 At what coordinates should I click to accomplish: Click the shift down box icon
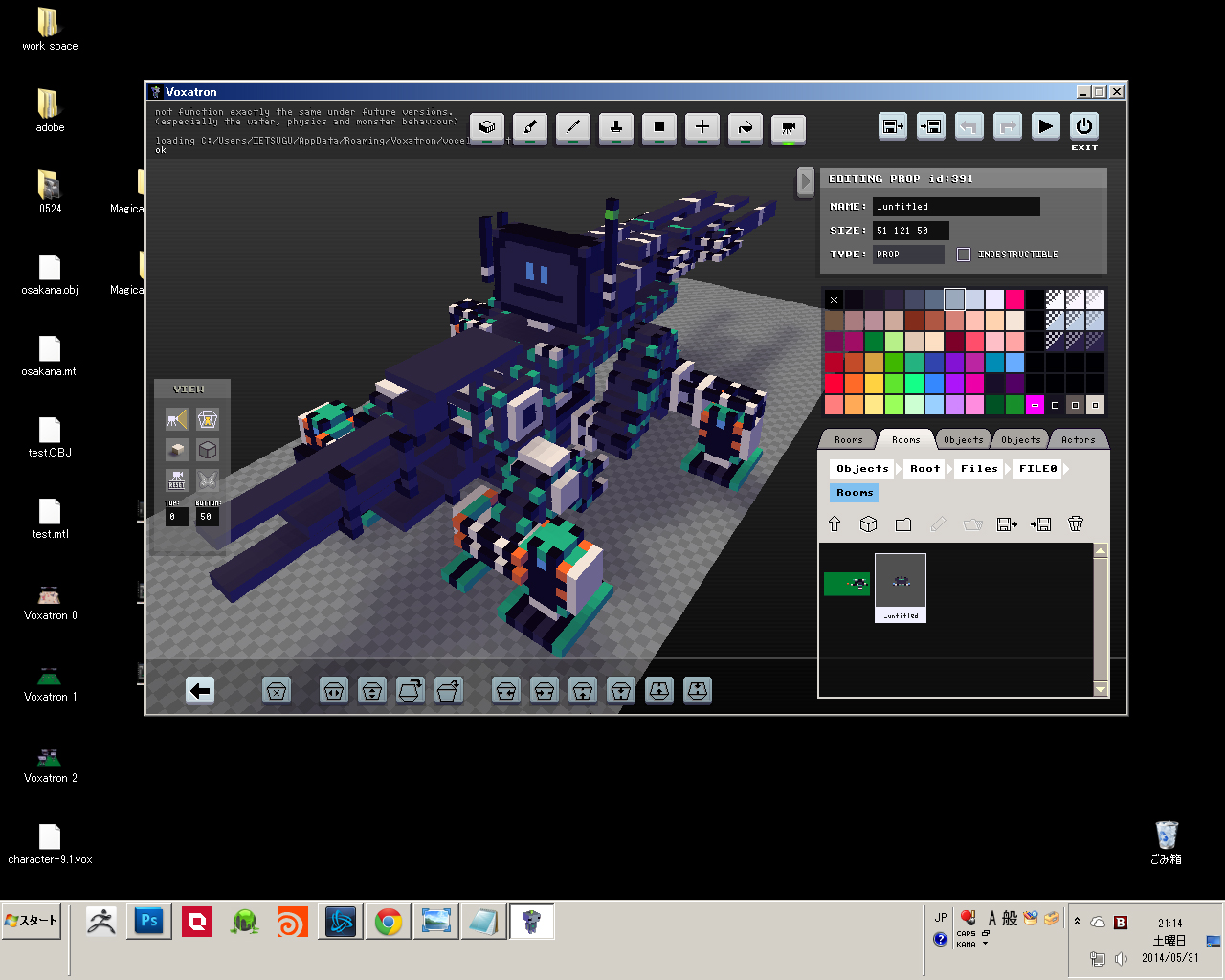pos(621,691)
